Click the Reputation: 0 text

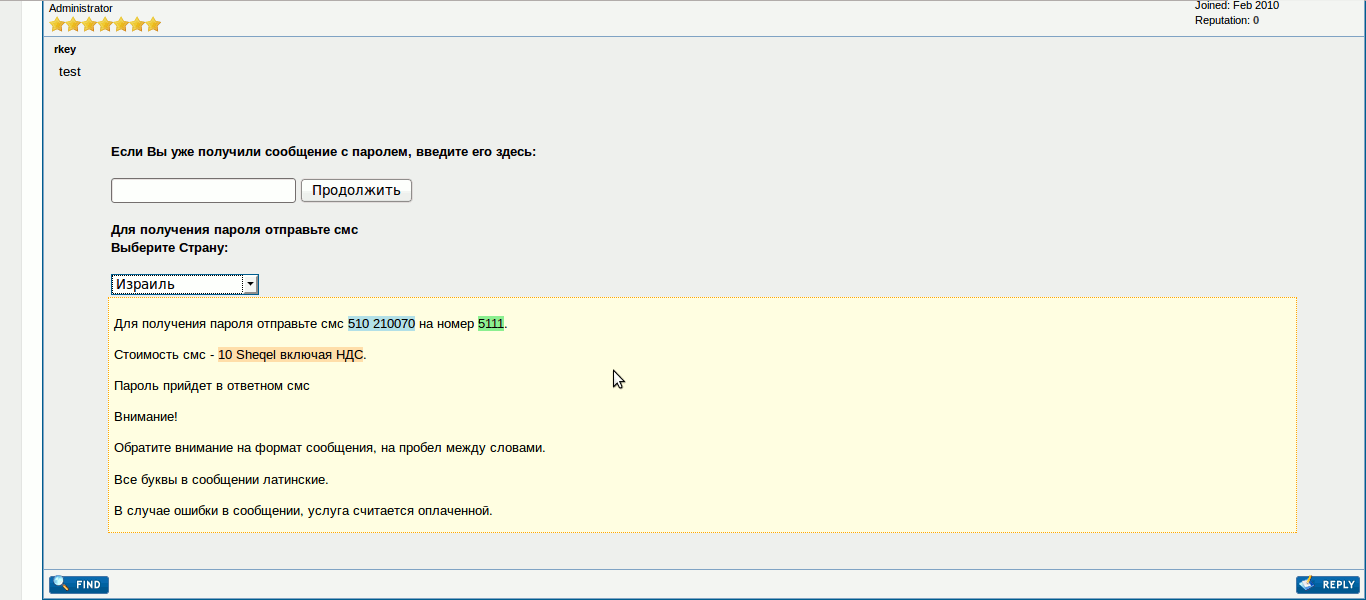(x=1226, y=20)
